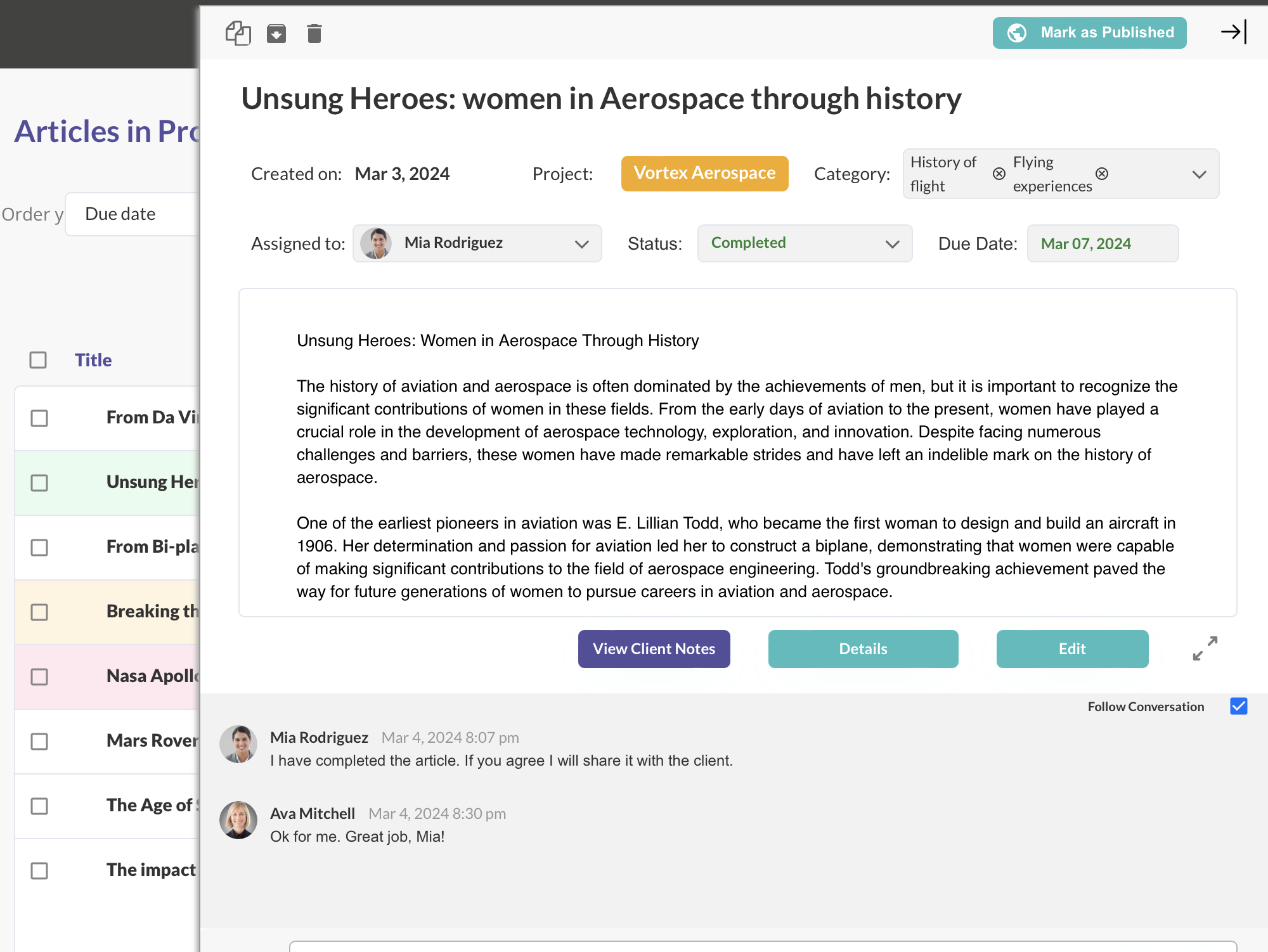Remove the History of flight category tag

pos(999,174)
